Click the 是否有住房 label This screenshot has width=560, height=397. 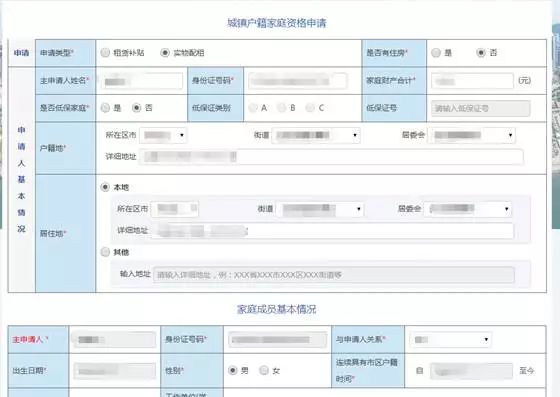(387, 53)
